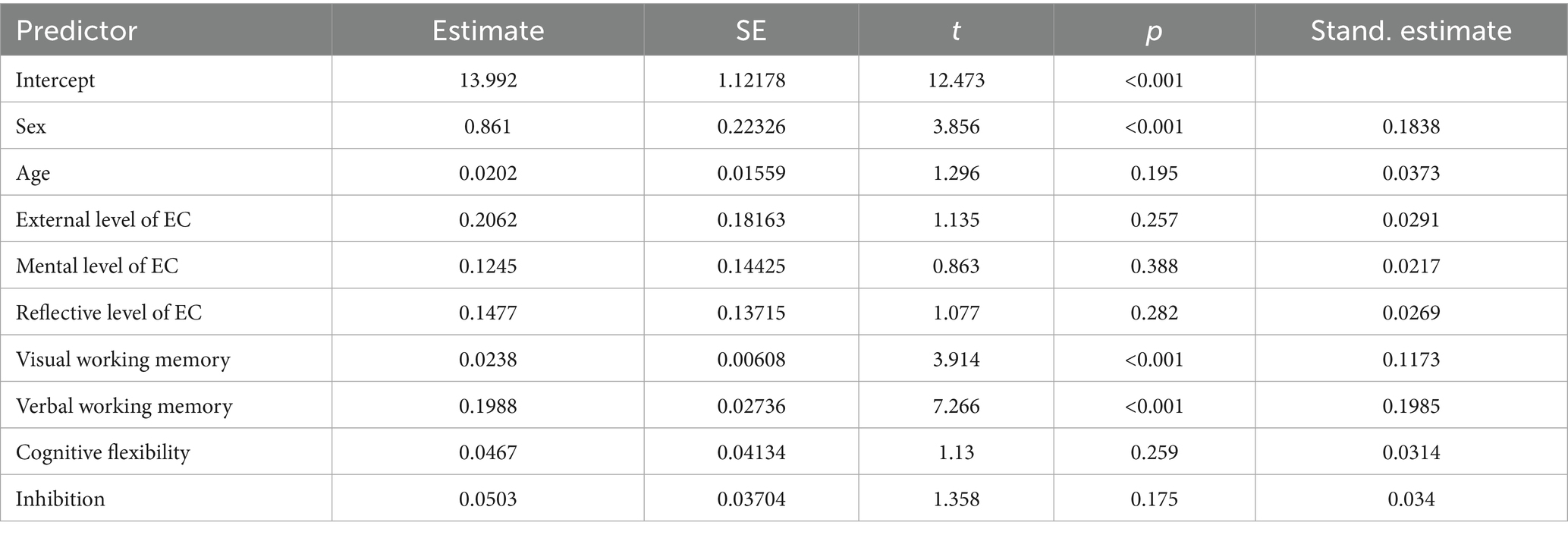This screenshot has height=535, width=1568.
Task: Select the Age predictor cell
Action: coord(33,173)
